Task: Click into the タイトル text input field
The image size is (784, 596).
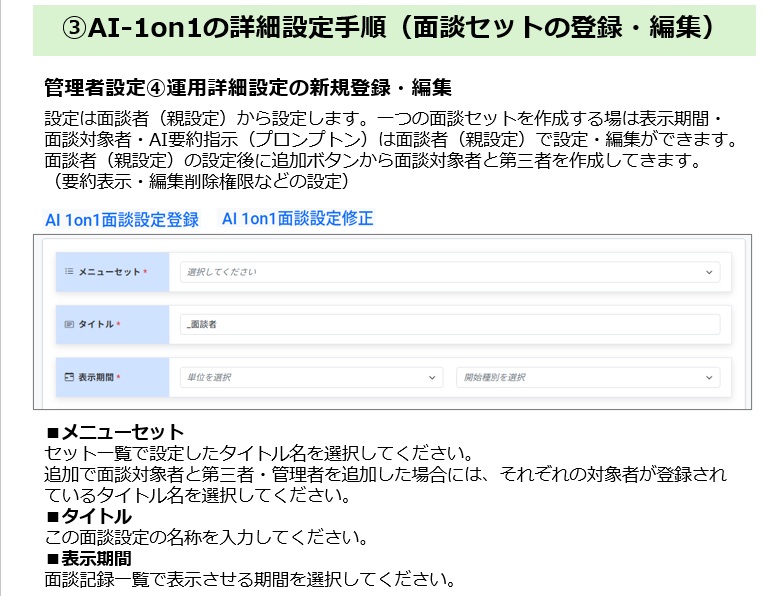Action: tap(450, 325)
